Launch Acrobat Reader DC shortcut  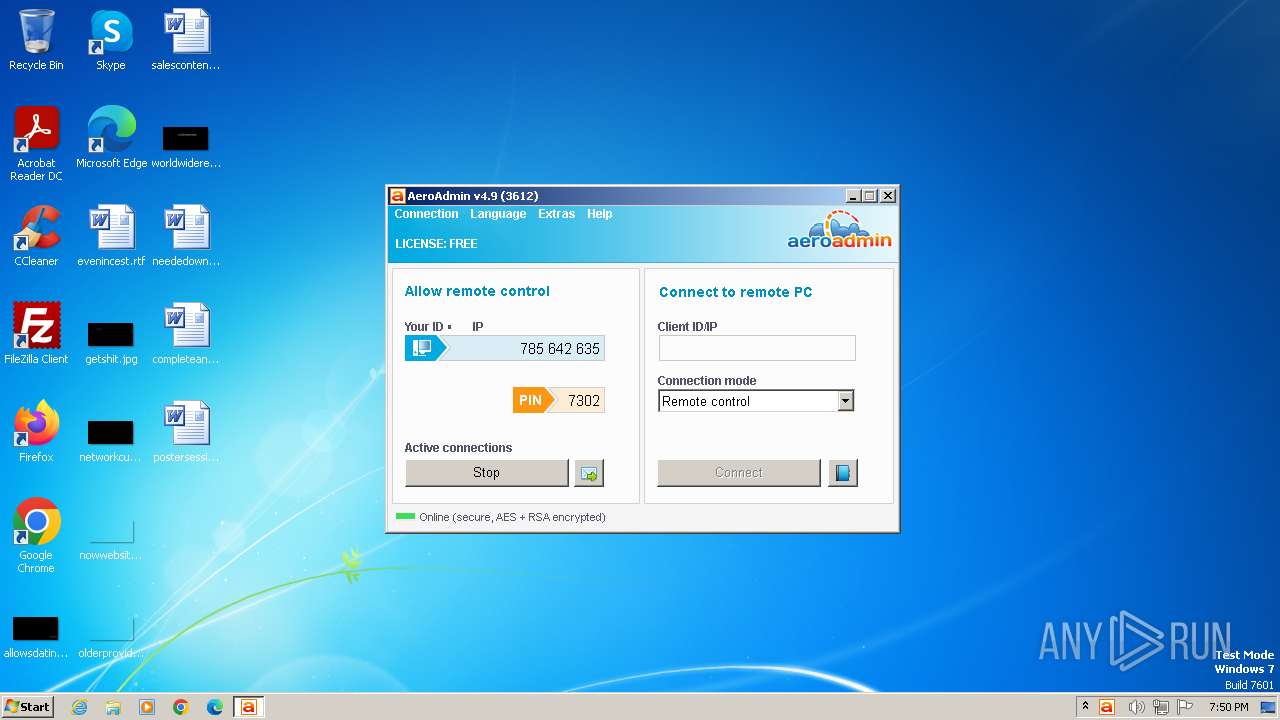point(36,144)
